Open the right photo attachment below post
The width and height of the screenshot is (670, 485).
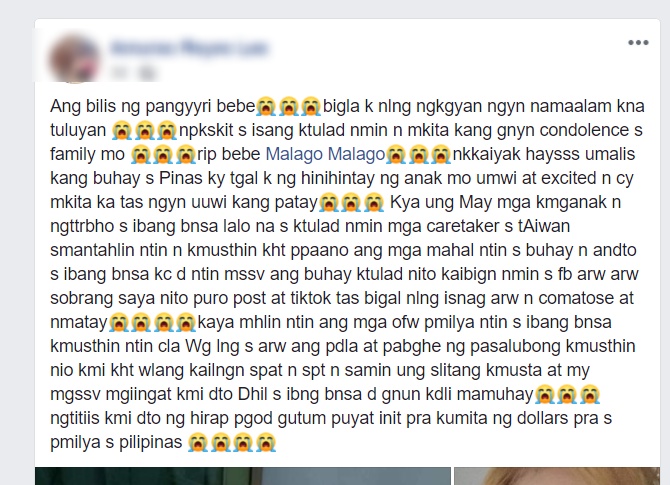557,476
